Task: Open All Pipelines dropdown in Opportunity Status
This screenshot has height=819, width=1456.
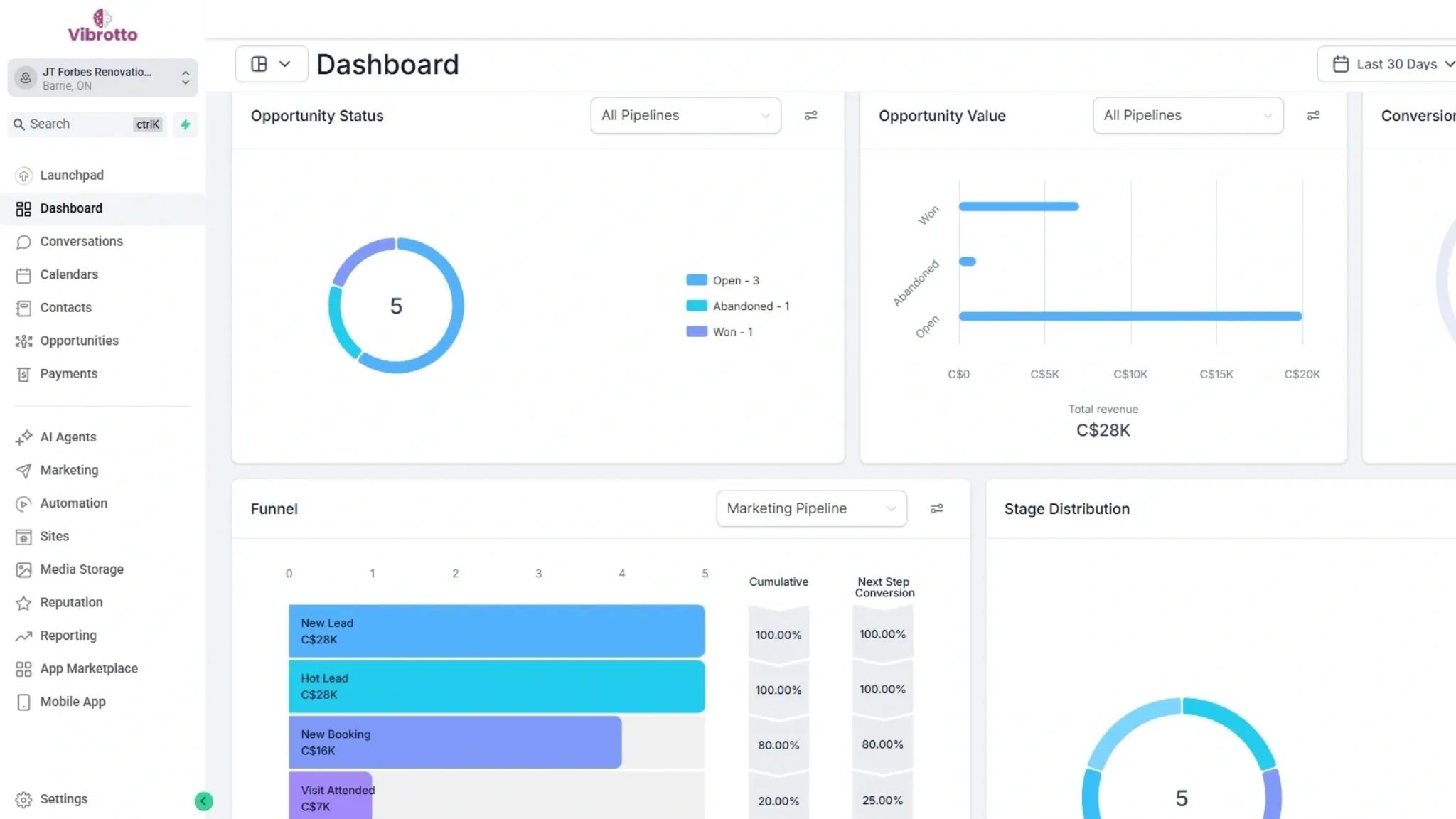Action: pyautogui.click(x=685, y=115)
